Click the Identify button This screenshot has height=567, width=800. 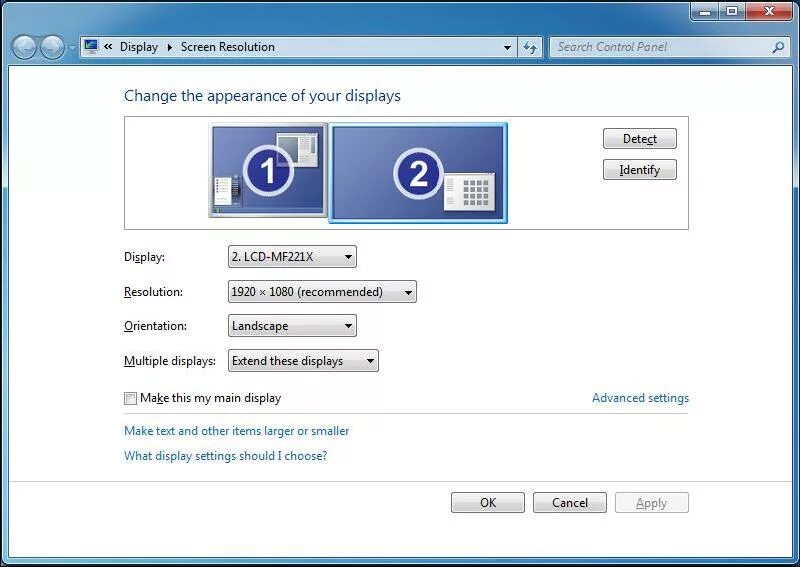click(x=640, y=169)
